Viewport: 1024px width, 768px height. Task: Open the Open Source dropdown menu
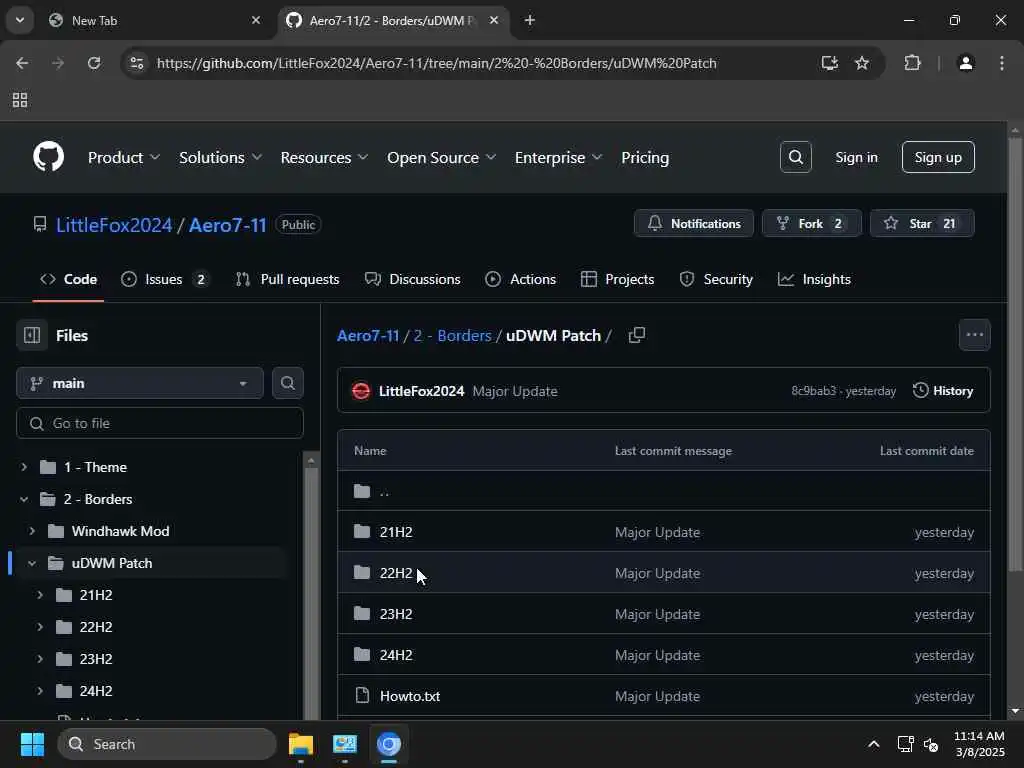click(x=441, y=157)
